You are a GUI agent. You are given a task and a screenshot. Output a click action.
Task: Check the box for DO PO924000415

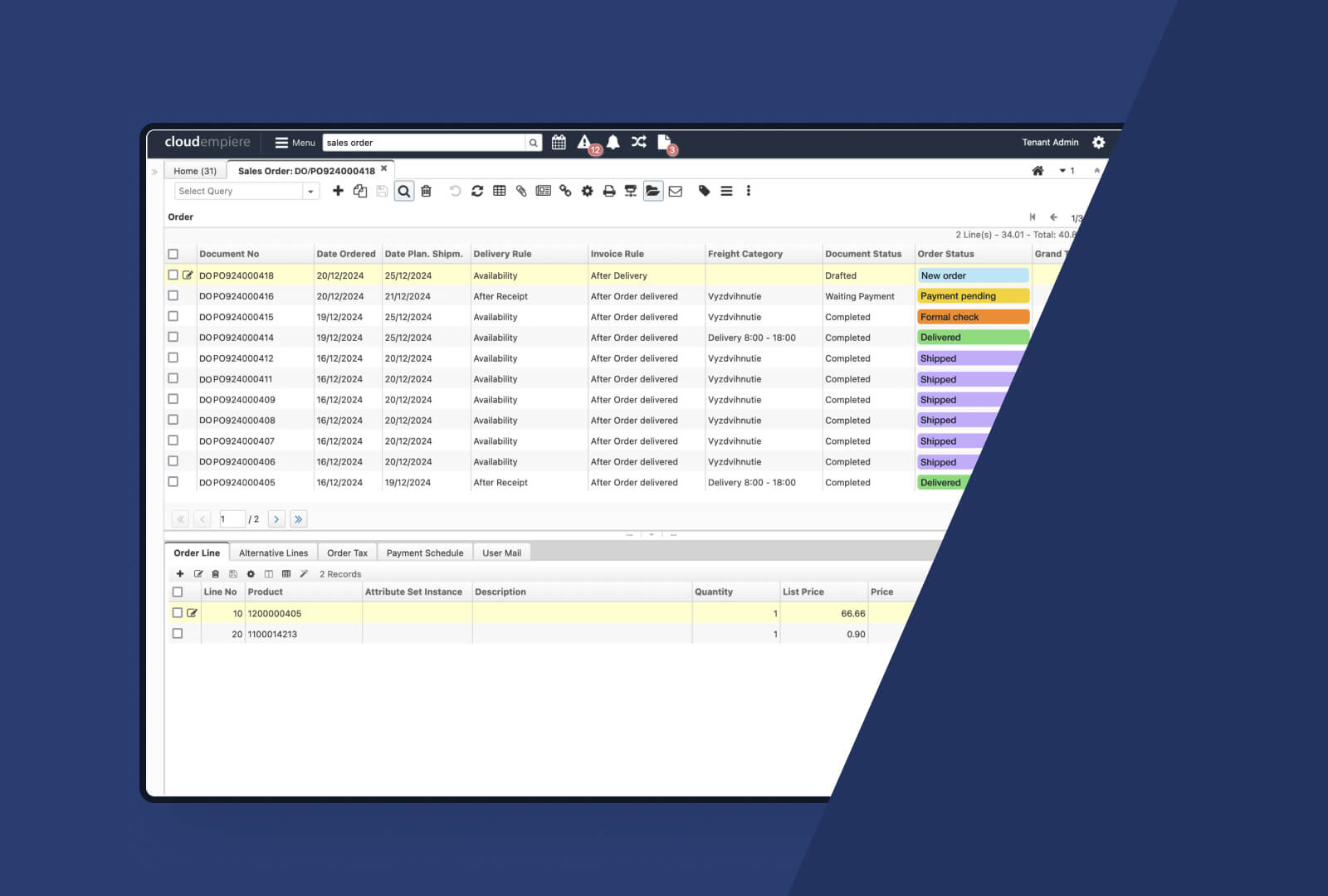(173, 316)
